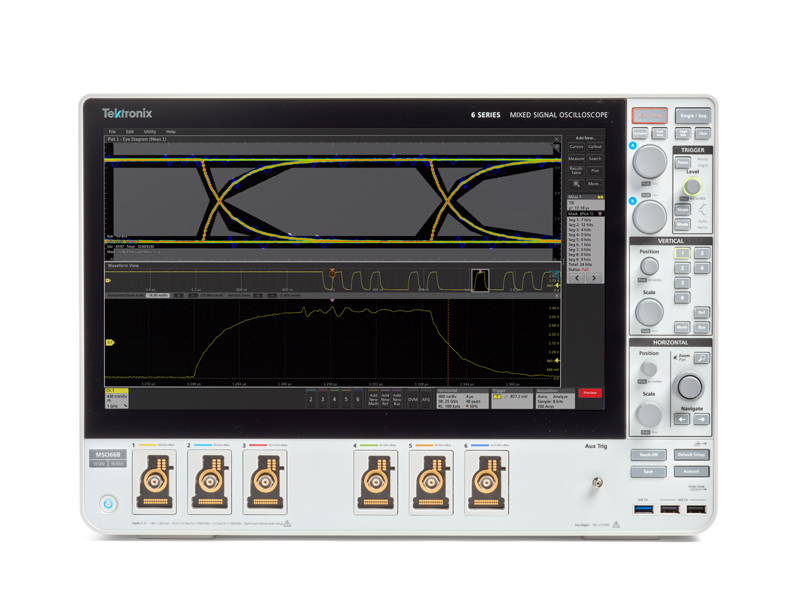Viewport: 800px width, 600px height.
Task: Open the Utility menu
Action: click(149, 132)
